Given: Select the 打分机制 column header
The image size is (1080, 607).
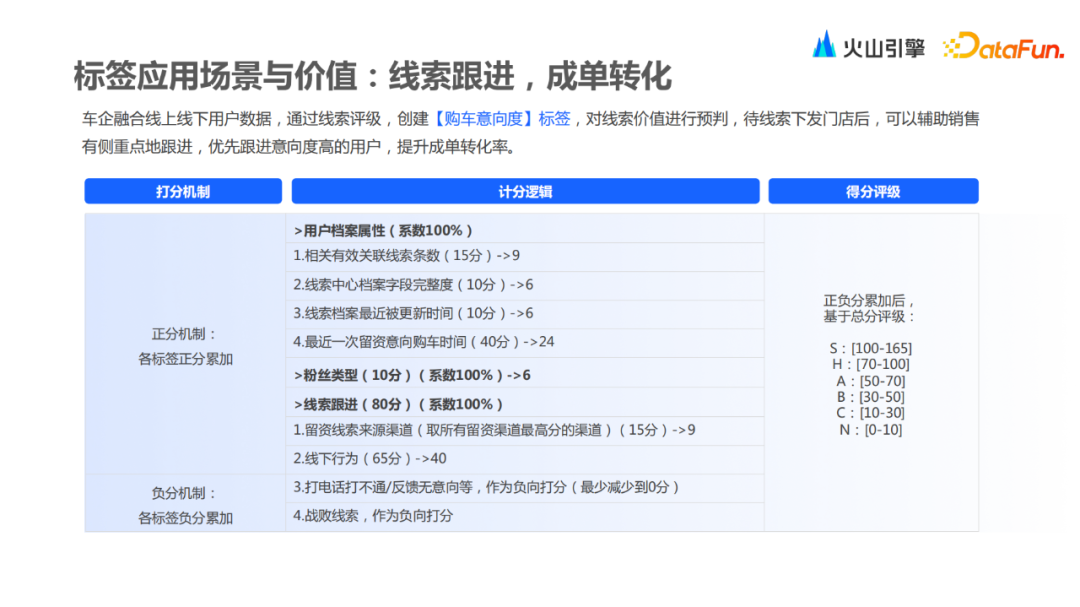Looking at the screenshot, I should click(x=183, y=191).
